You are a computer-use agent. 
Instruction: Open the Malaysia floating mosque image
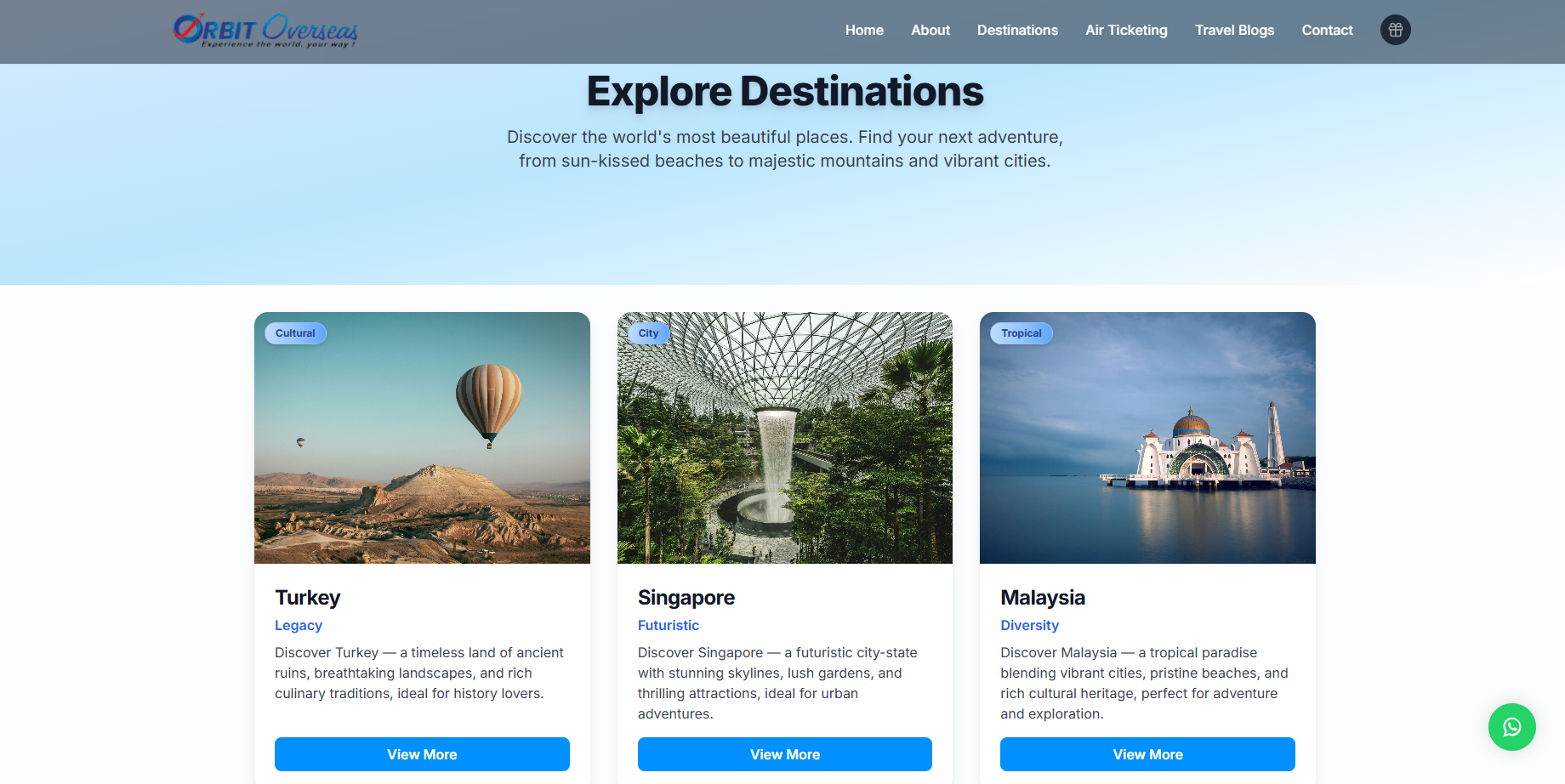point(1147,438)
